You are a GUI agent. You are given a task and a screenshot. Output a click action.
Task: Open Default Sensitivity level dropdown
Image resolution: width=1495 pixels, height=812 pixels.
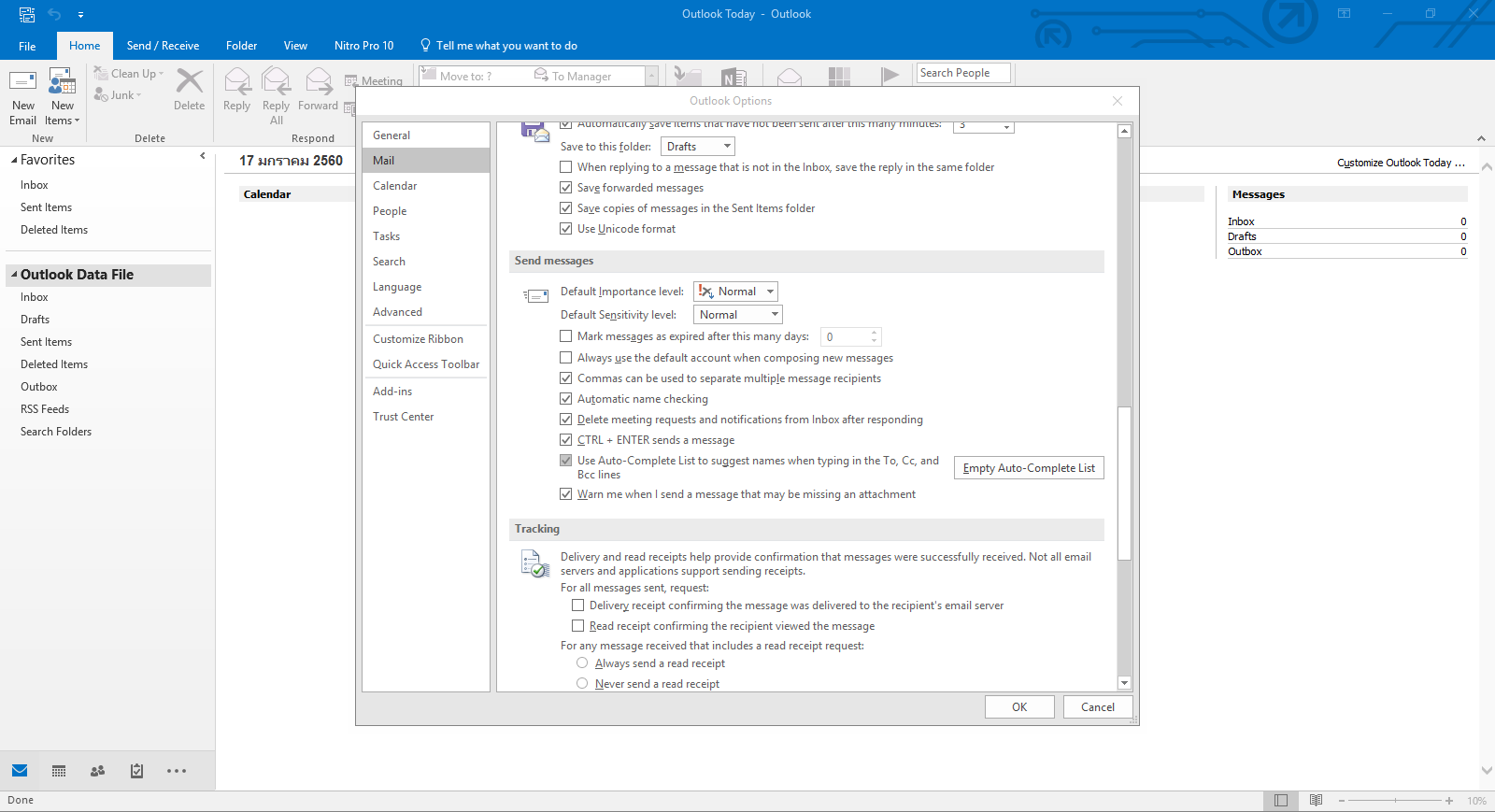[737, 315]
